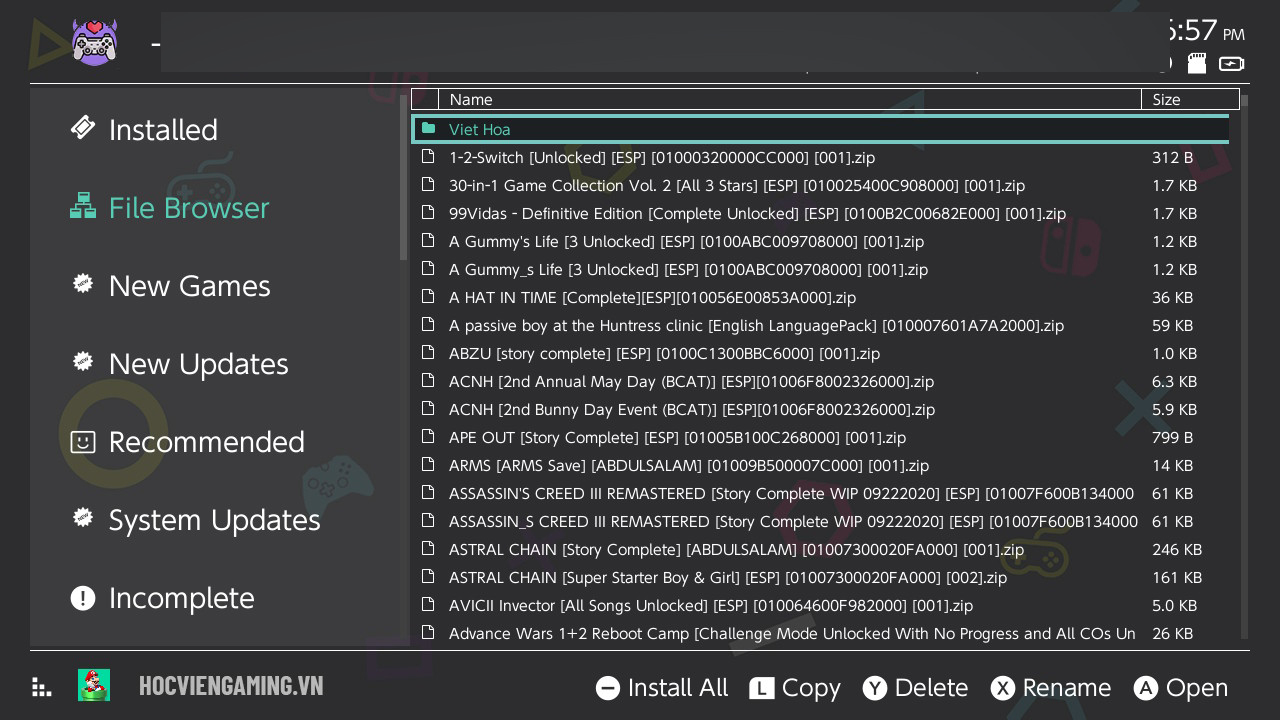
Task: Select 1-2-Switch [Unlocked] zip file
Action: (820, 157)
